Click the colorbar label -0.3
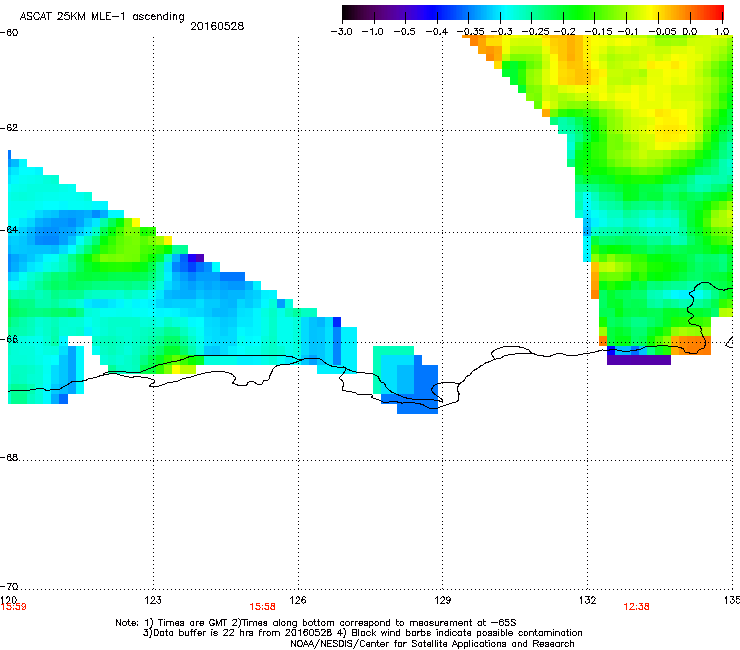Screen dimensions: 740x650 pos(502,32)
